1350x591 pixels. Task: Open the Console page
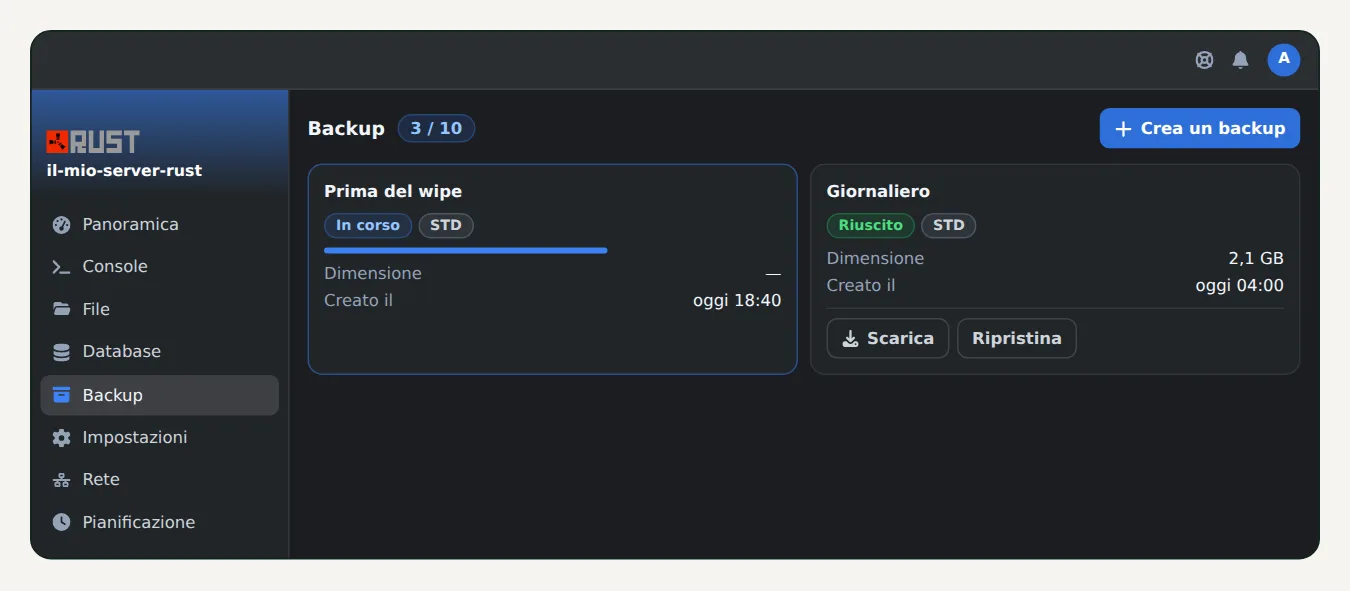pos(160,267)
